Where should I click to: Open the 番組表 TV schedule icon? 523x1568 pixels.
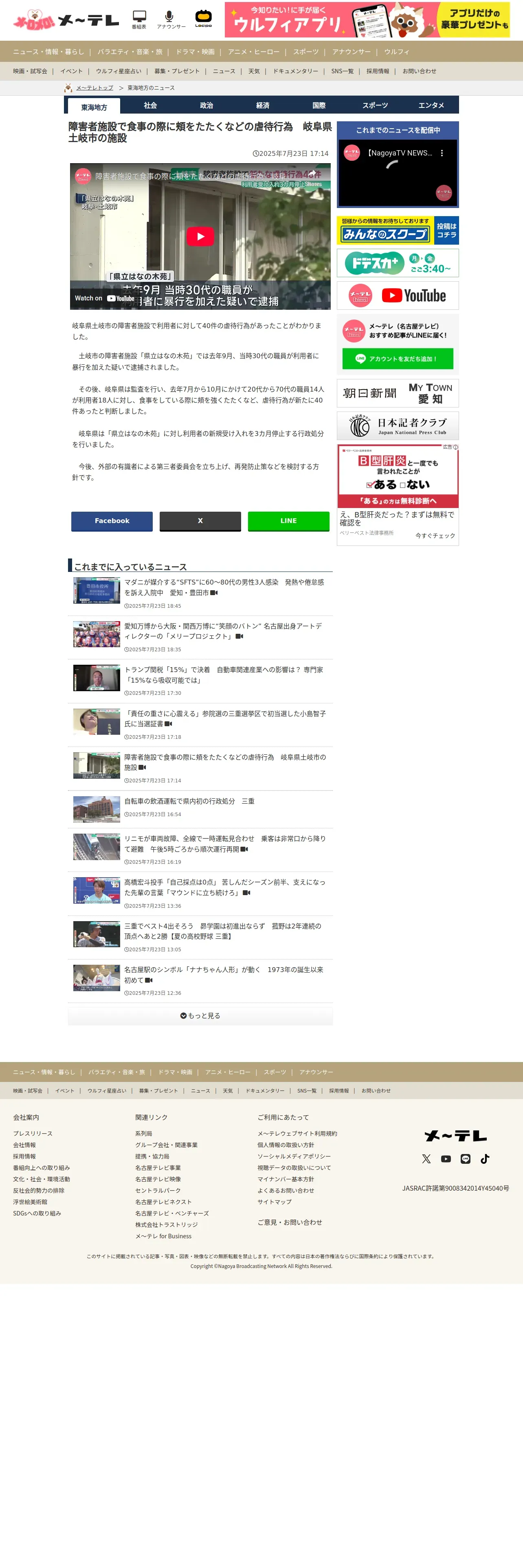point(139,20)
